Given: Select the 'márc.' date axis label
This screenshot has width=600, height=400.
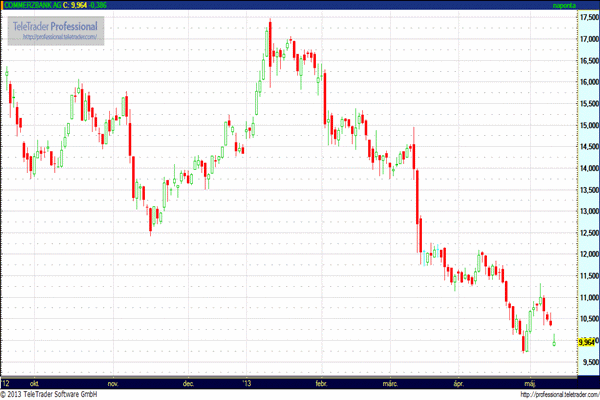Looking at the screenshot, I should [391, 382].
